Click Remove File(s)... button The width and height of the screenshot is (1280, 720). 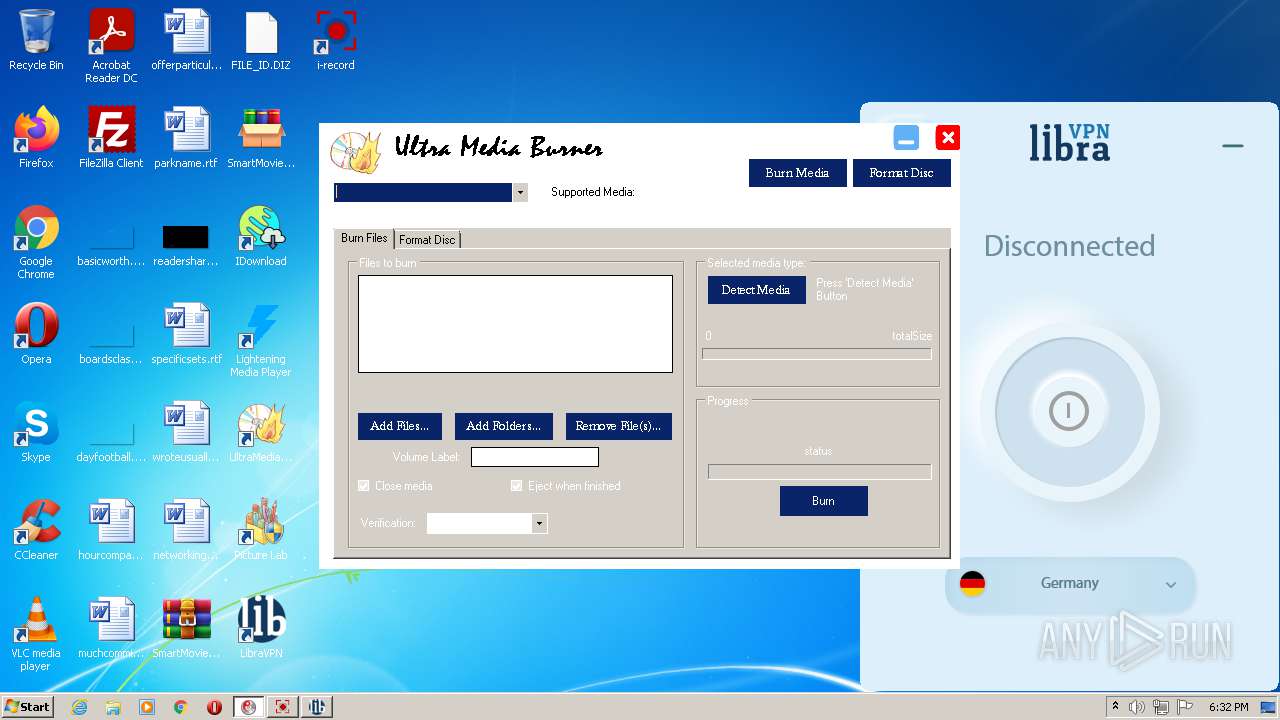(x=618, y=426)
